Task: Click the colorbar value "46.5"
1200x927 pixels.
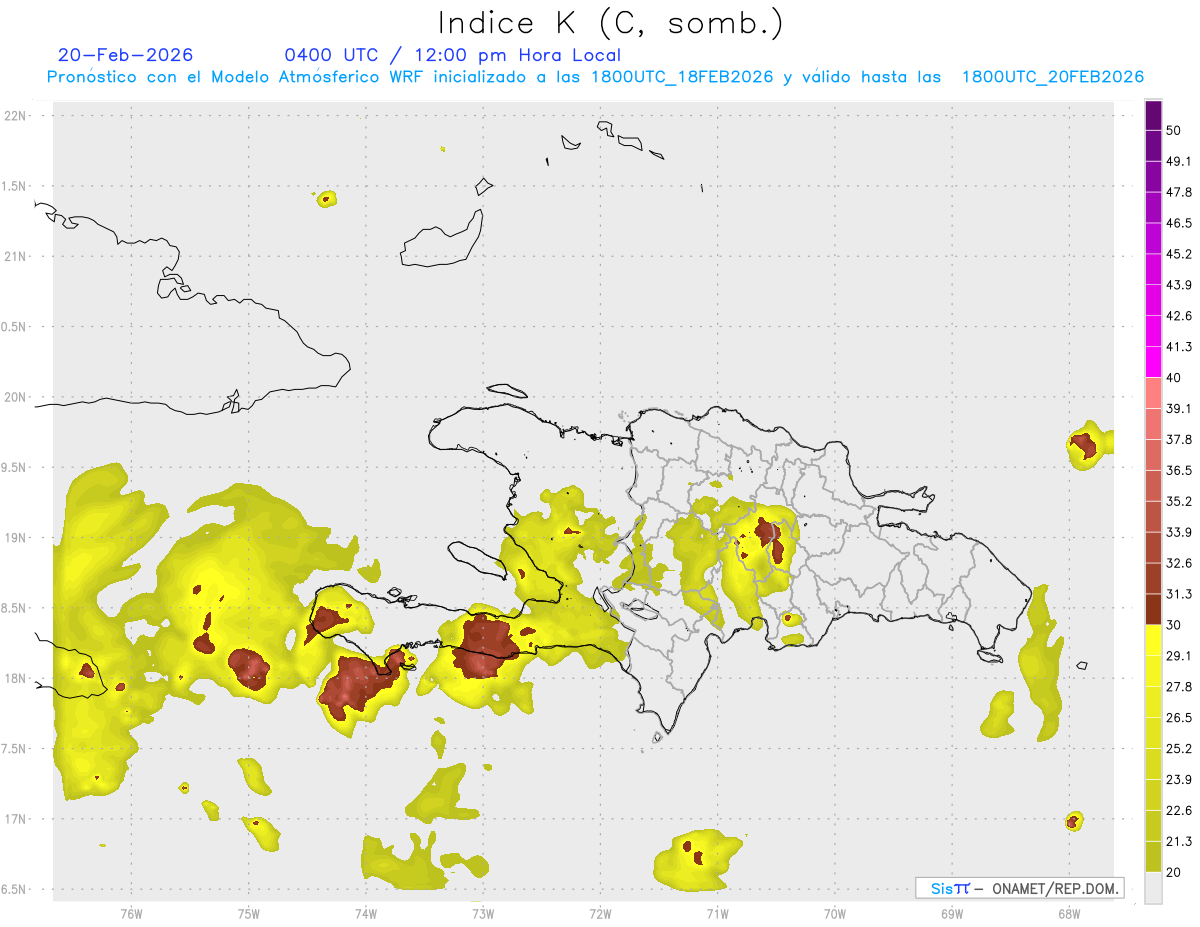Action: pos(1179,223)
